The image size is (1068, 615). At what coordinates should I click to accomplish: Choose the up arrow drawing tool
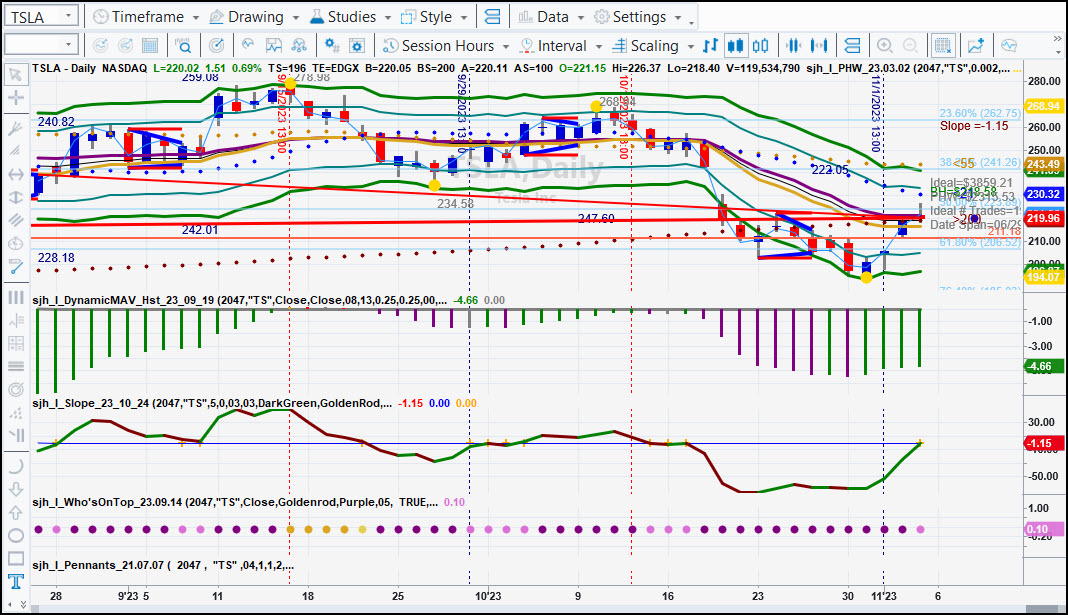[x=15, y=512]
